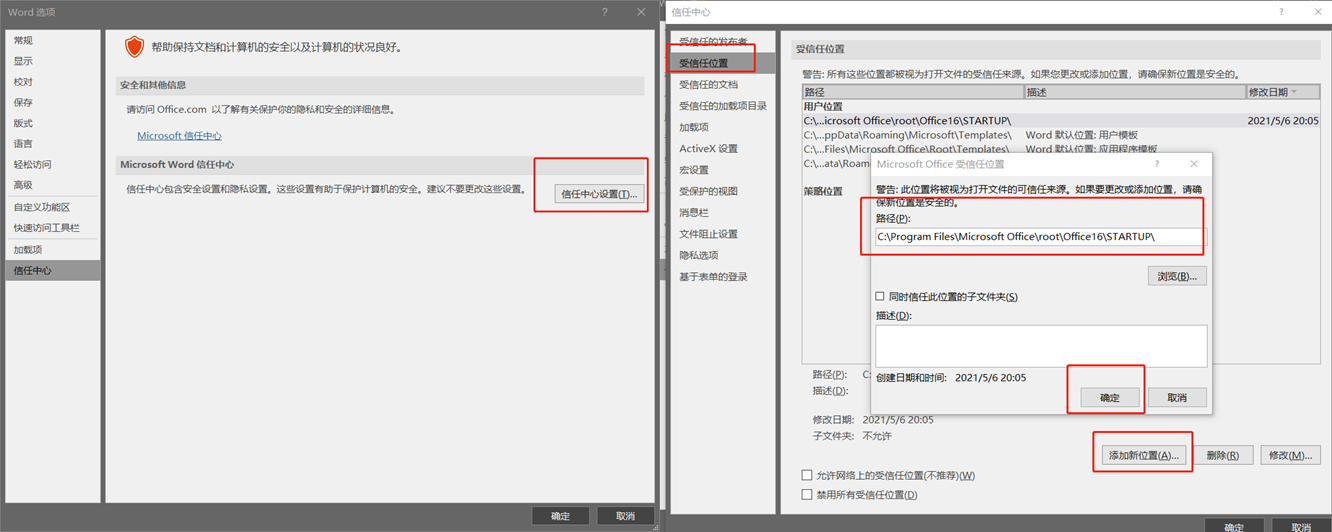The height and width of the screenshot is (532, 1332).
Task: Click the 描述 column header
Action: (x=1135, y=92)
